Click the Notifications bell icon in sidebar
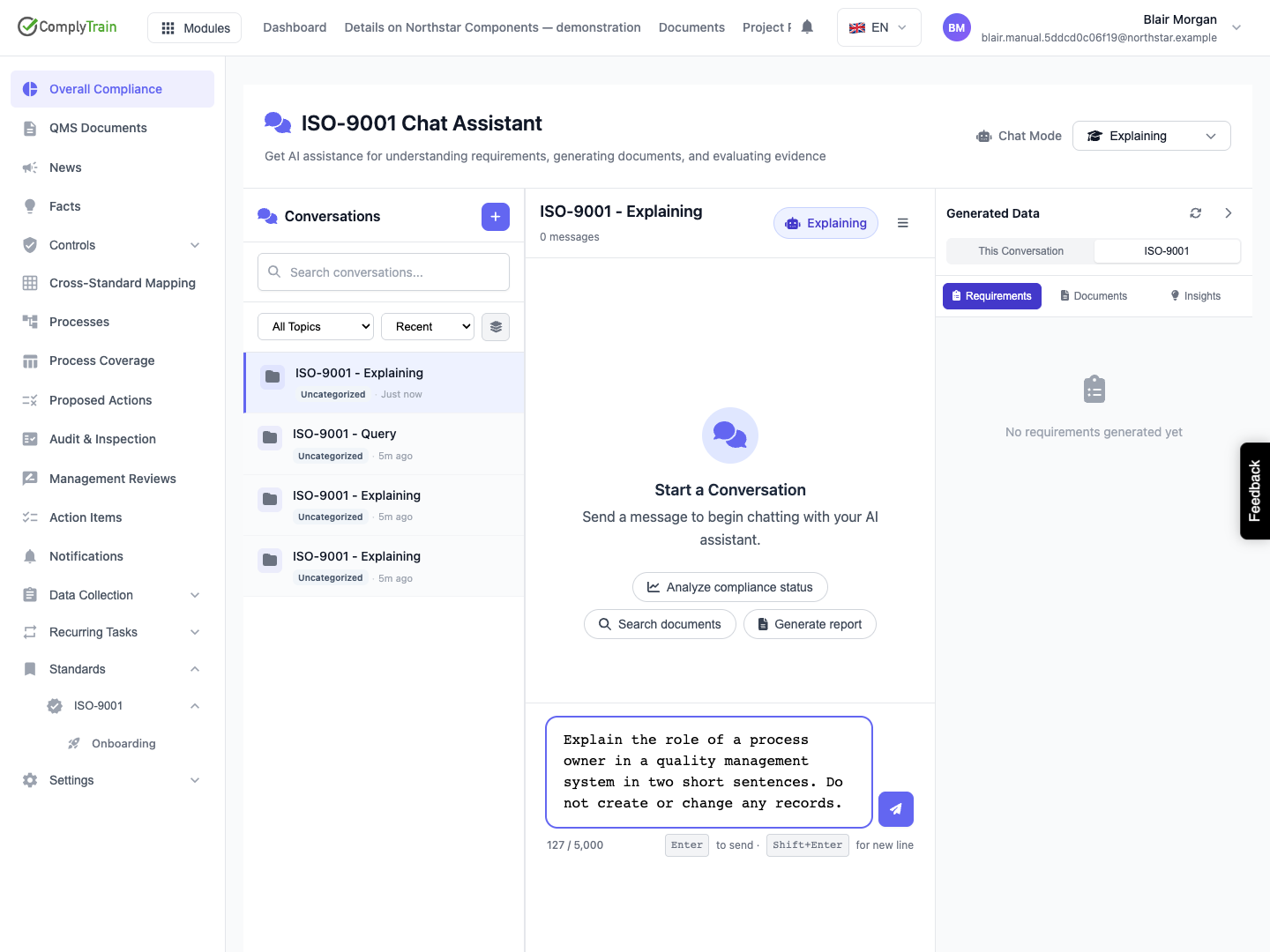This screenshot has width=1270, height=952. [x=30, y=556]
